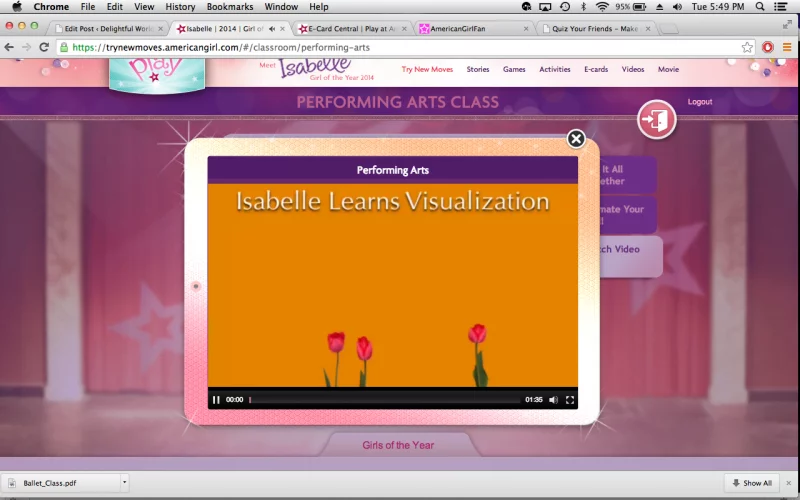Open the File menu
Screen dimensions: 800x500
tap(88, 7)
